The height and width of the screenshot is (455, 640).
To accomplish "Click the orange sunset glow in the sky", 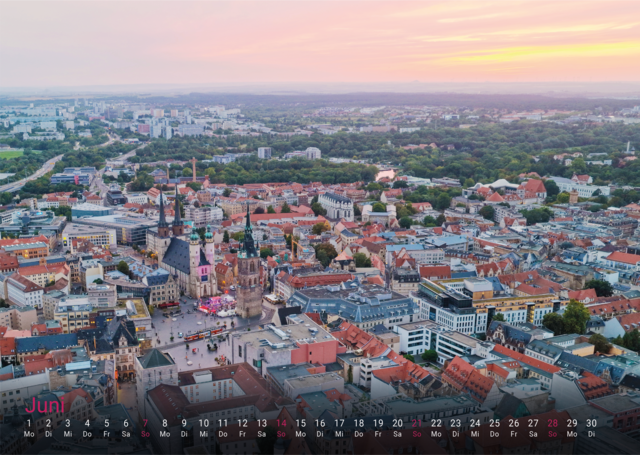I will click(x=540, y=48).
